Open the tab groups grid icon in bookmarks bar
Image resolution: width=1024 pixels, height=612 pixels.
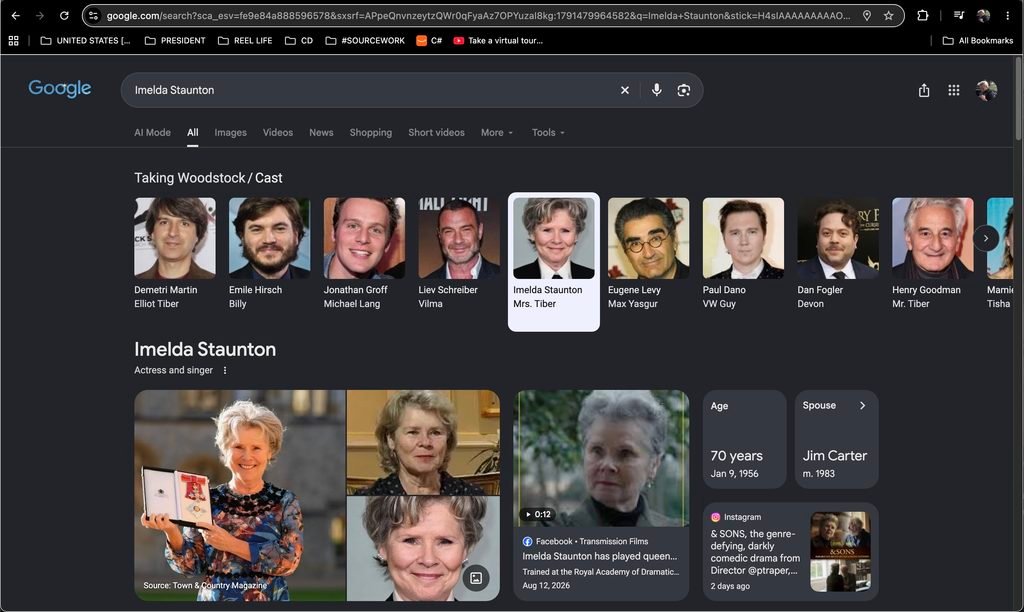[x=14, y=40]
